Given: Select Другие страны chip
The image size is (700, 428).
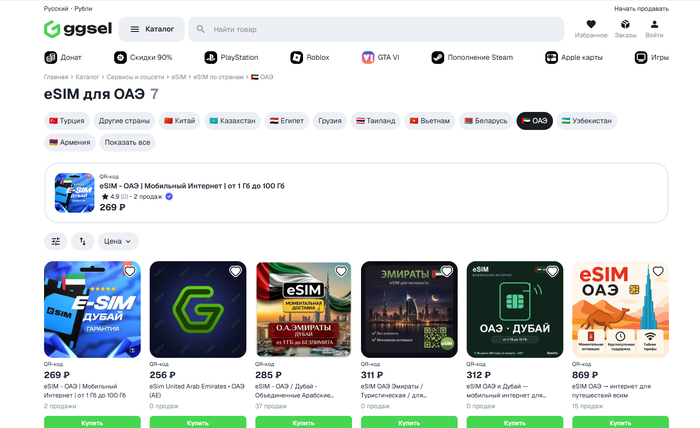Looking at the screenshot, I should point(124,121).
